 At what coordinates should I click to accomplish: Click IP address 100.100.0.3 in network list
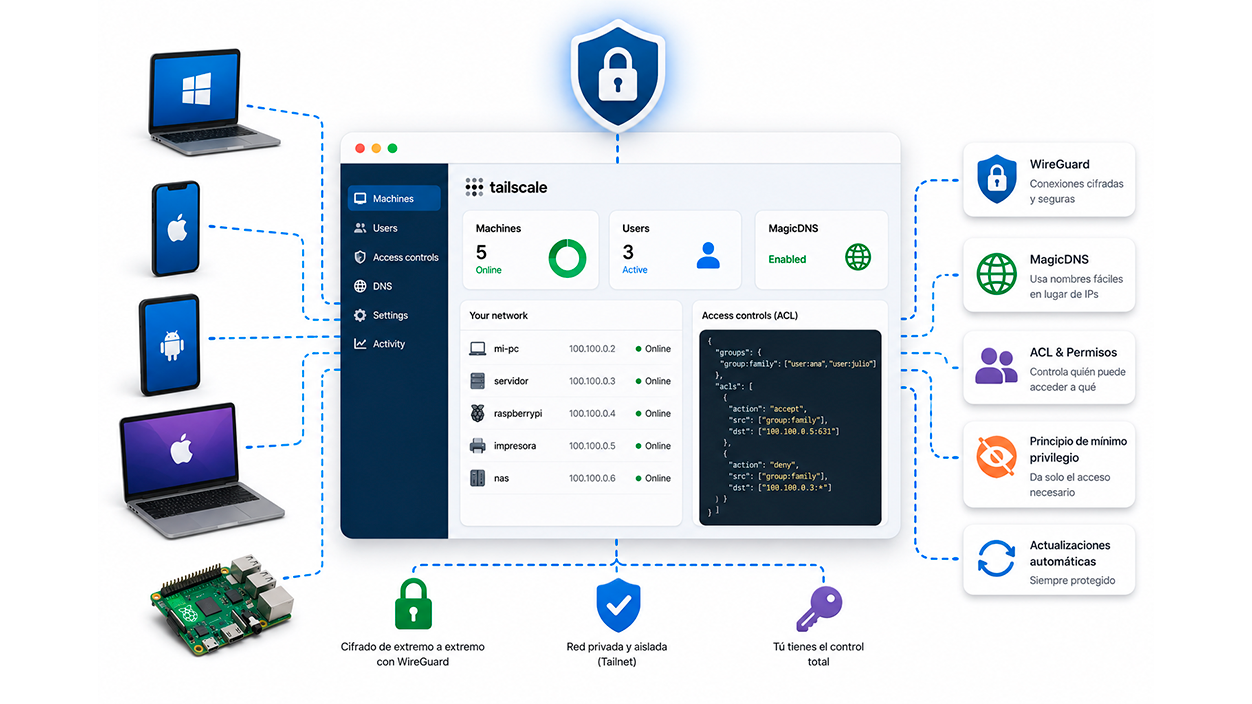[592, 381]
